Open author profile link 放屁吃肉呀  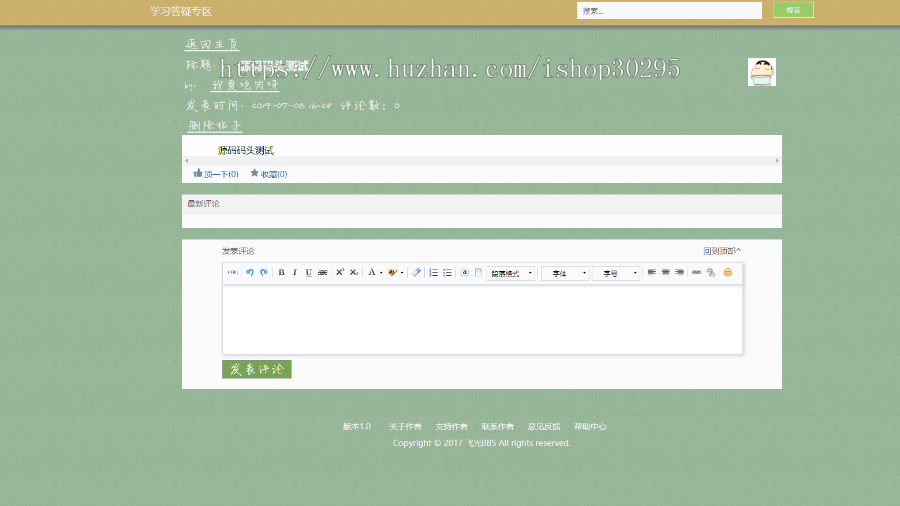coord(245,85)
